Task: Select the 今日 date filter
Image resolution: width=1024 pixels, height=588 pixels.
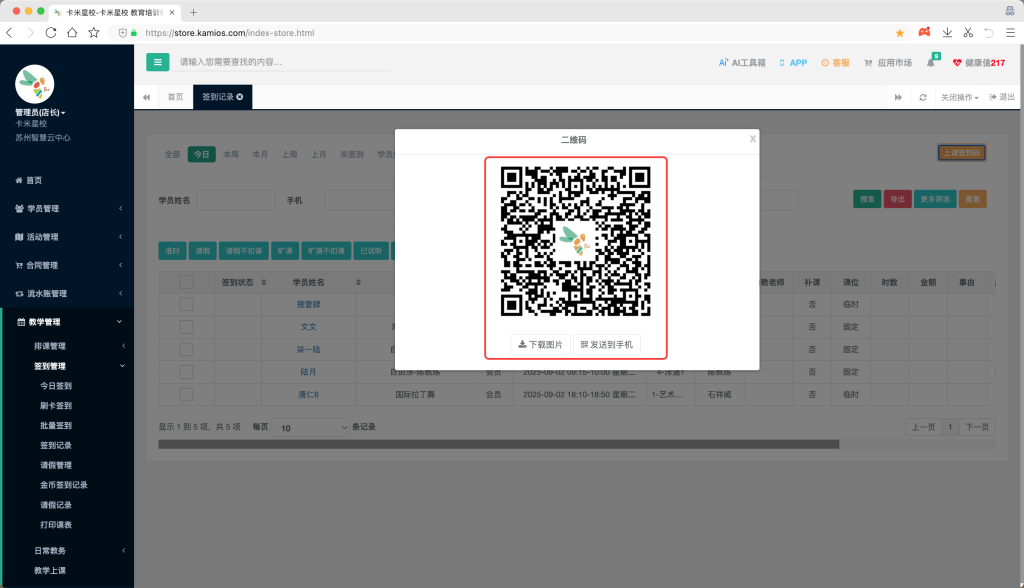Action: [x=202, y=154]
